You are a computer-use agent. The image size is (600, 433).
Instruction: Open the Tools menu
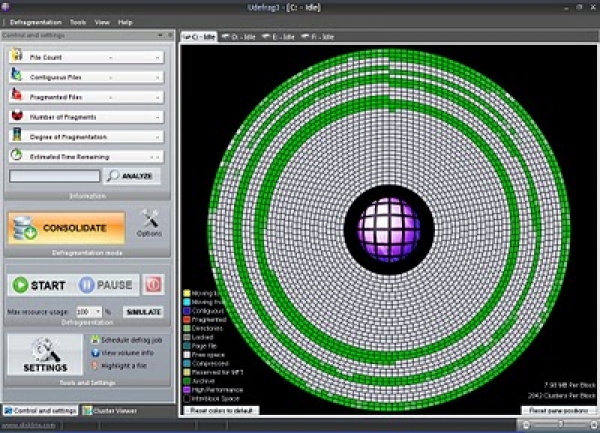[x=77, y=21]
